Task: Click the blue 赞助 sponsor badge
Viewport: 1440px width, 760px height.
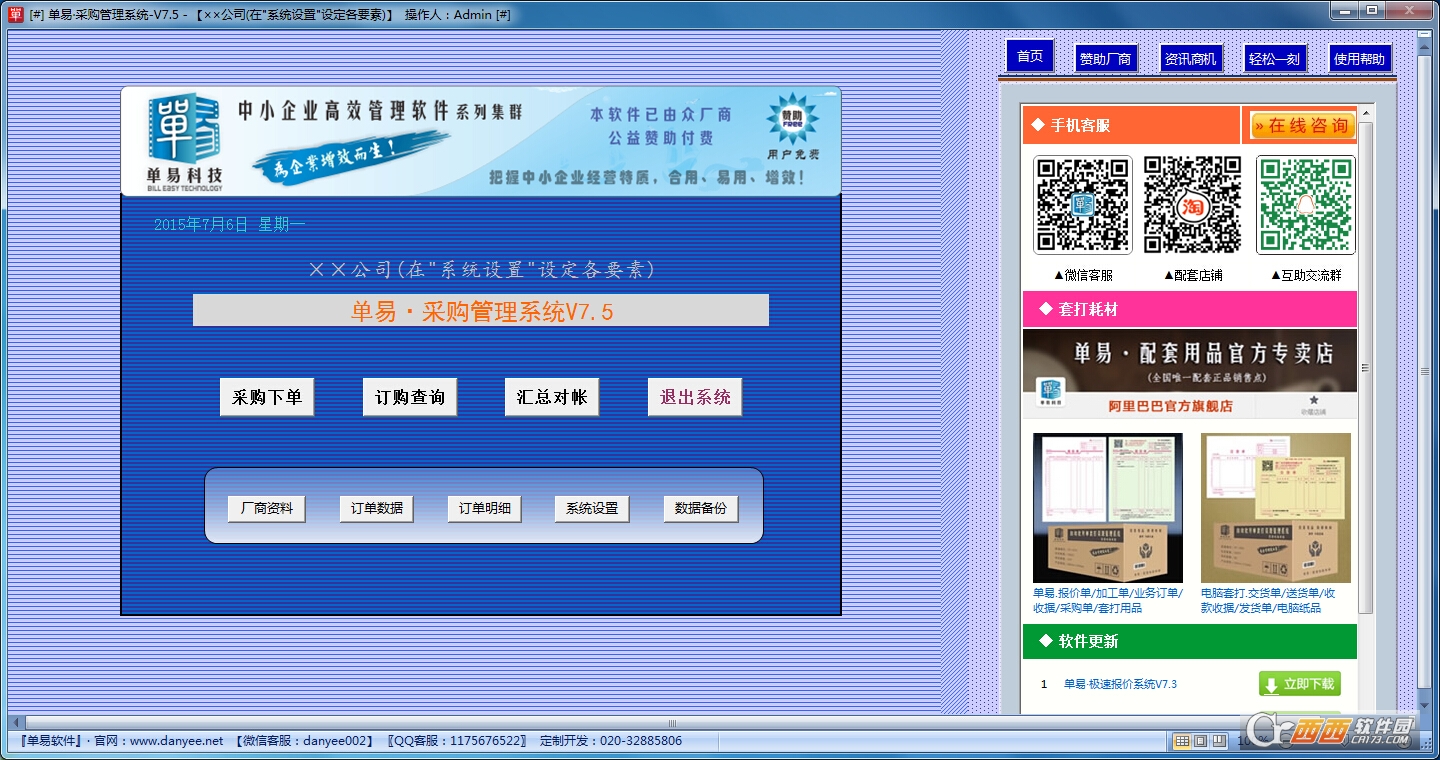Action: pos(792,120)
